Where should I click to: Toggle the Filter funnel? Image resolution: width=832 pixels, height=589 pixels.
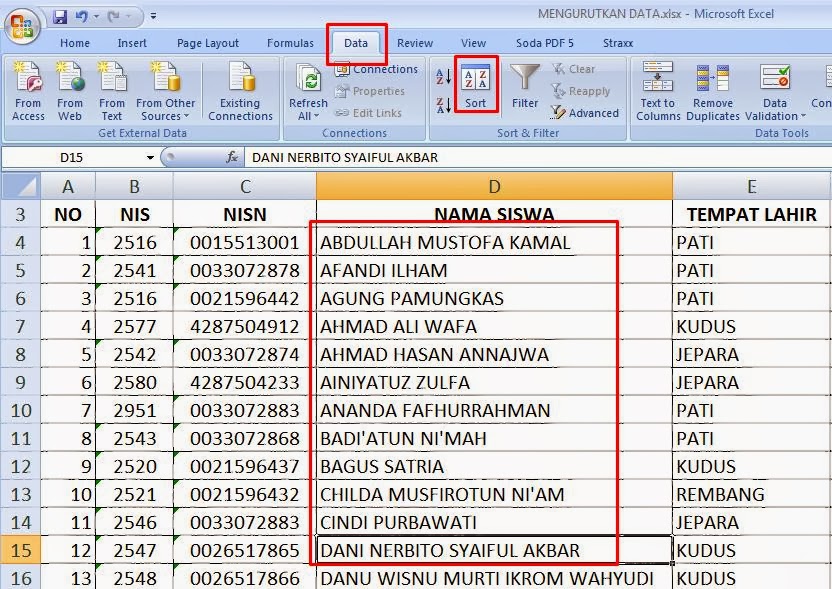(x=525, y=86)
